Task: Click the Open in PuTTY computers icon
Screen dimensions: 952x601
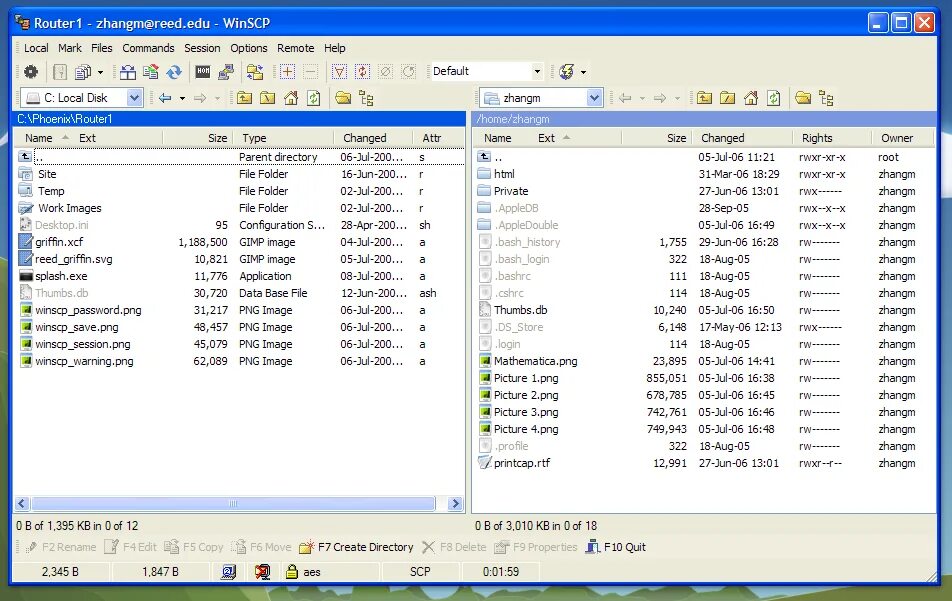Action: click(226, 72)
